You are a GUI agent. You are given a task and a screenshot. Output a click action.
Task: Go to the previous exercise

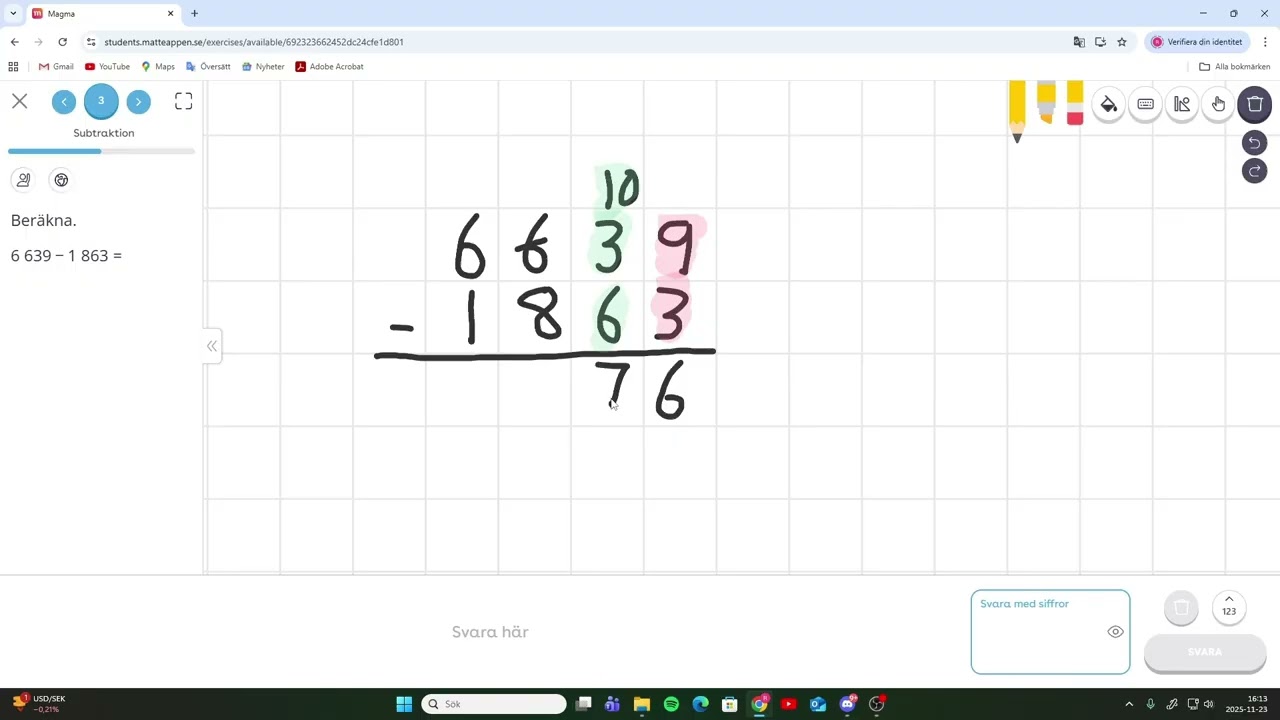(x=64, y=101)
